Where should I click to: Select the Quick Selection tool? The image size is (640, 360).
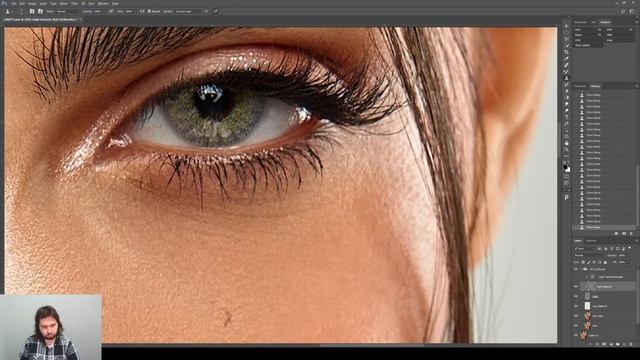(566, 46)
